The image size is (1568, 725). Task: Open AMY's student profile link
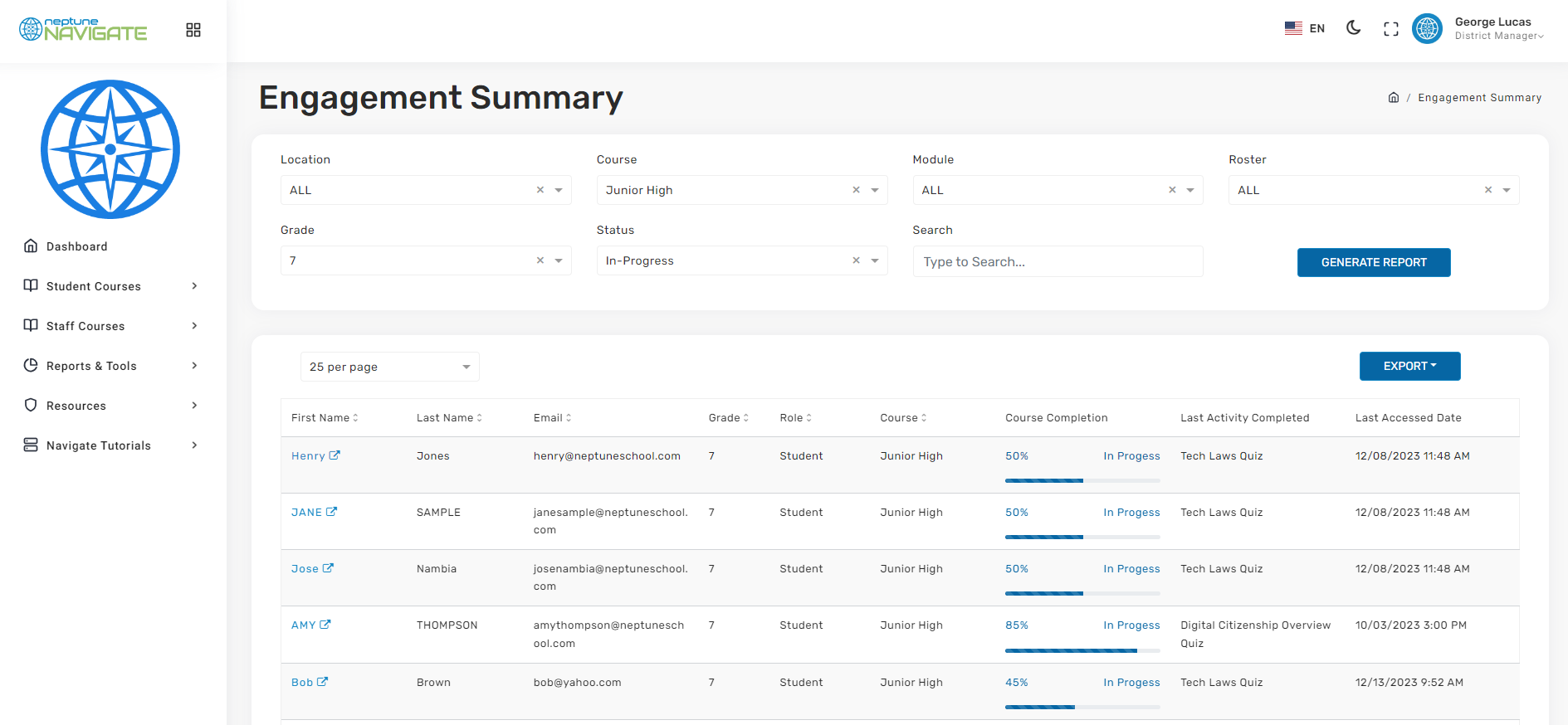click(x=310, y=625)
